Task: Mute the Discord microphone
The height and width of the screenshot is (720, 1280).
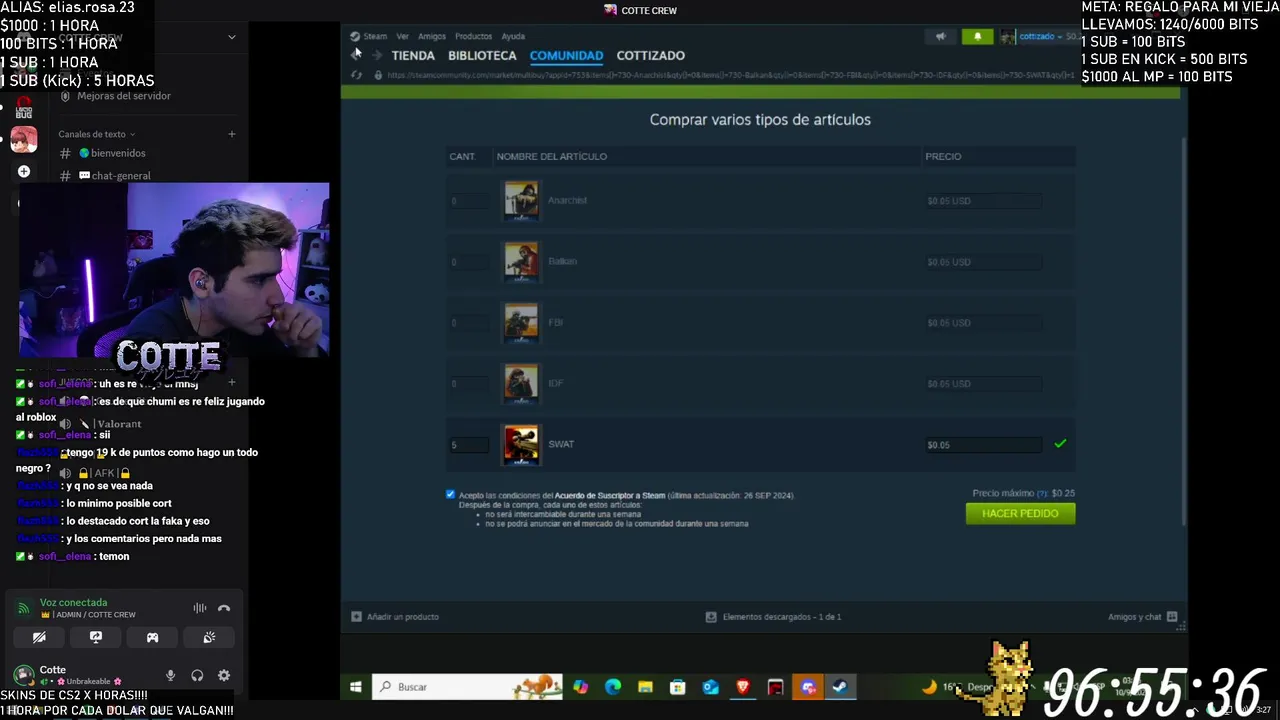Action: 170,676
